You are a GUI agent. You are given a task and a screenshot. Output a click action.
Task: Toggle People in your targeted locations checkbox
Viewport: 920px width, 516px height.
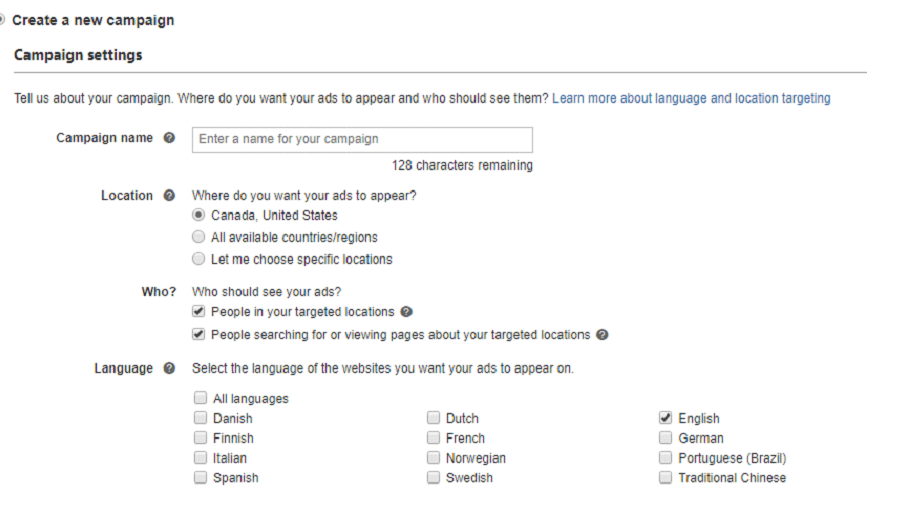(x=198, y=311)
